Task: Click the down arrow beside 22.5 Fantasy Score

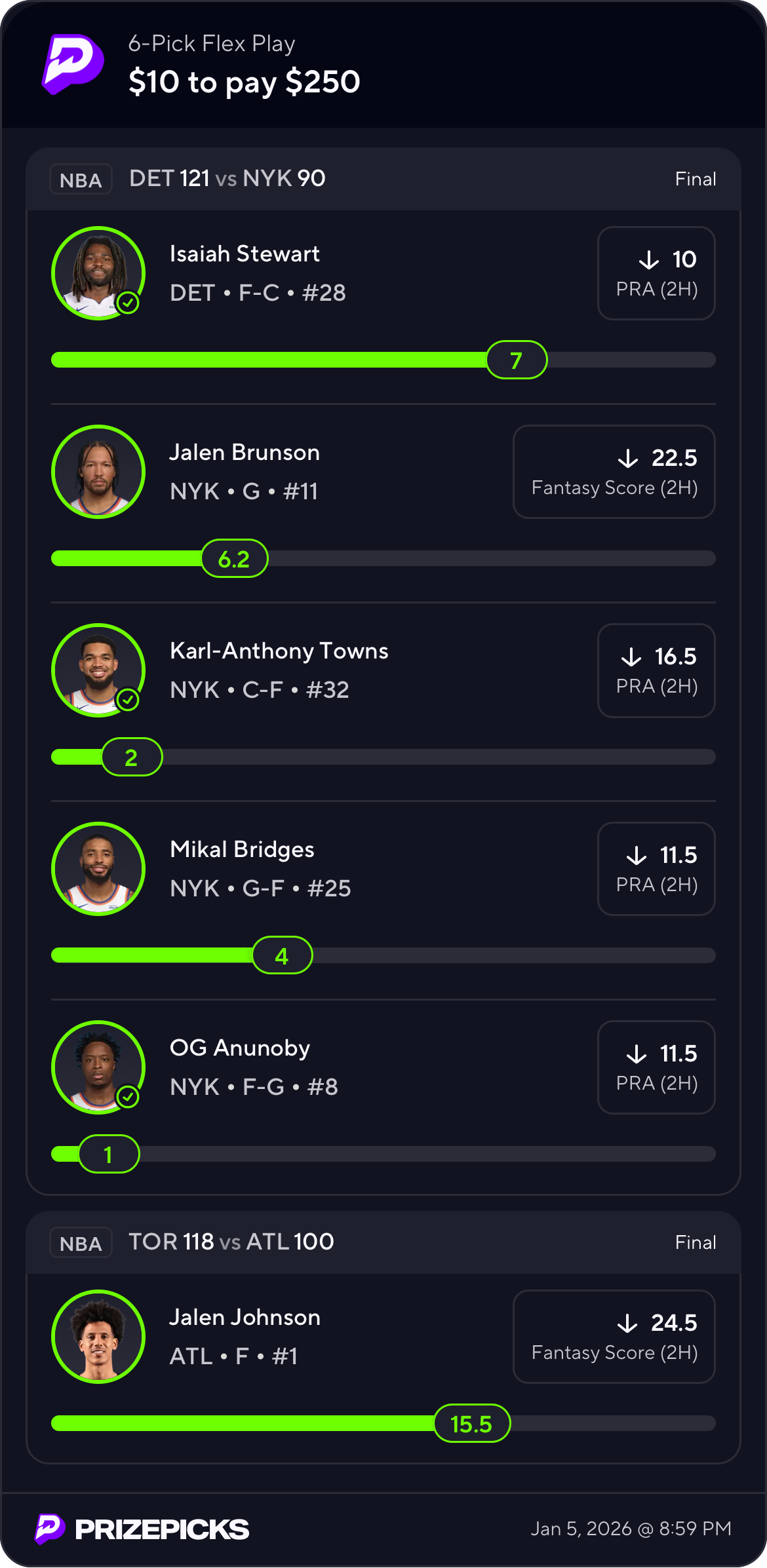Action: [628, 458]
